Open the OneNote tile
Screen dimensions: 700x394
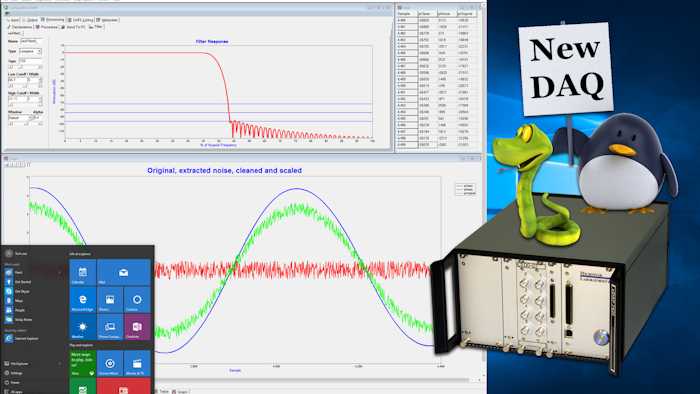point(137,327)
